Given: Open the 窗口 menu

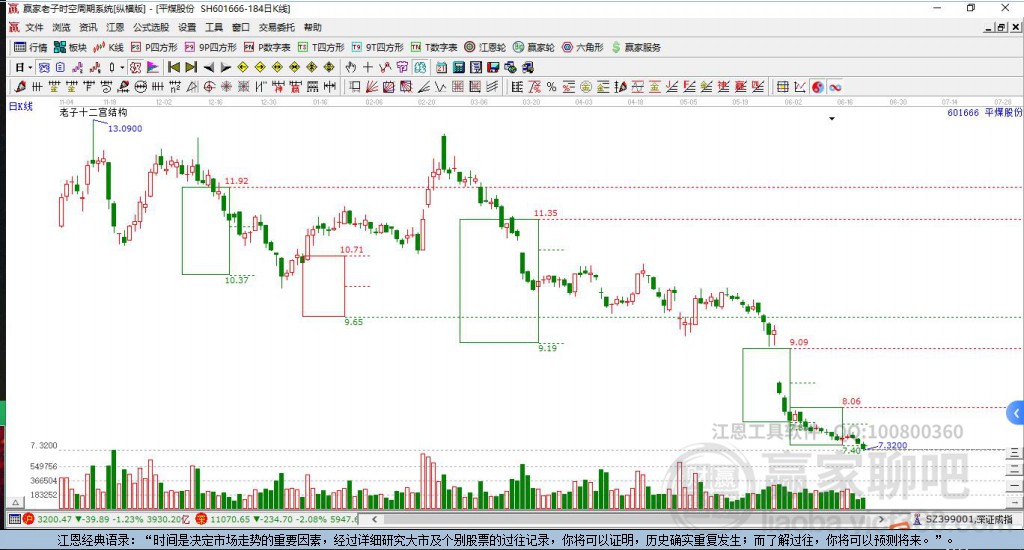Looking at the screenshot, I should click(241, 27).
